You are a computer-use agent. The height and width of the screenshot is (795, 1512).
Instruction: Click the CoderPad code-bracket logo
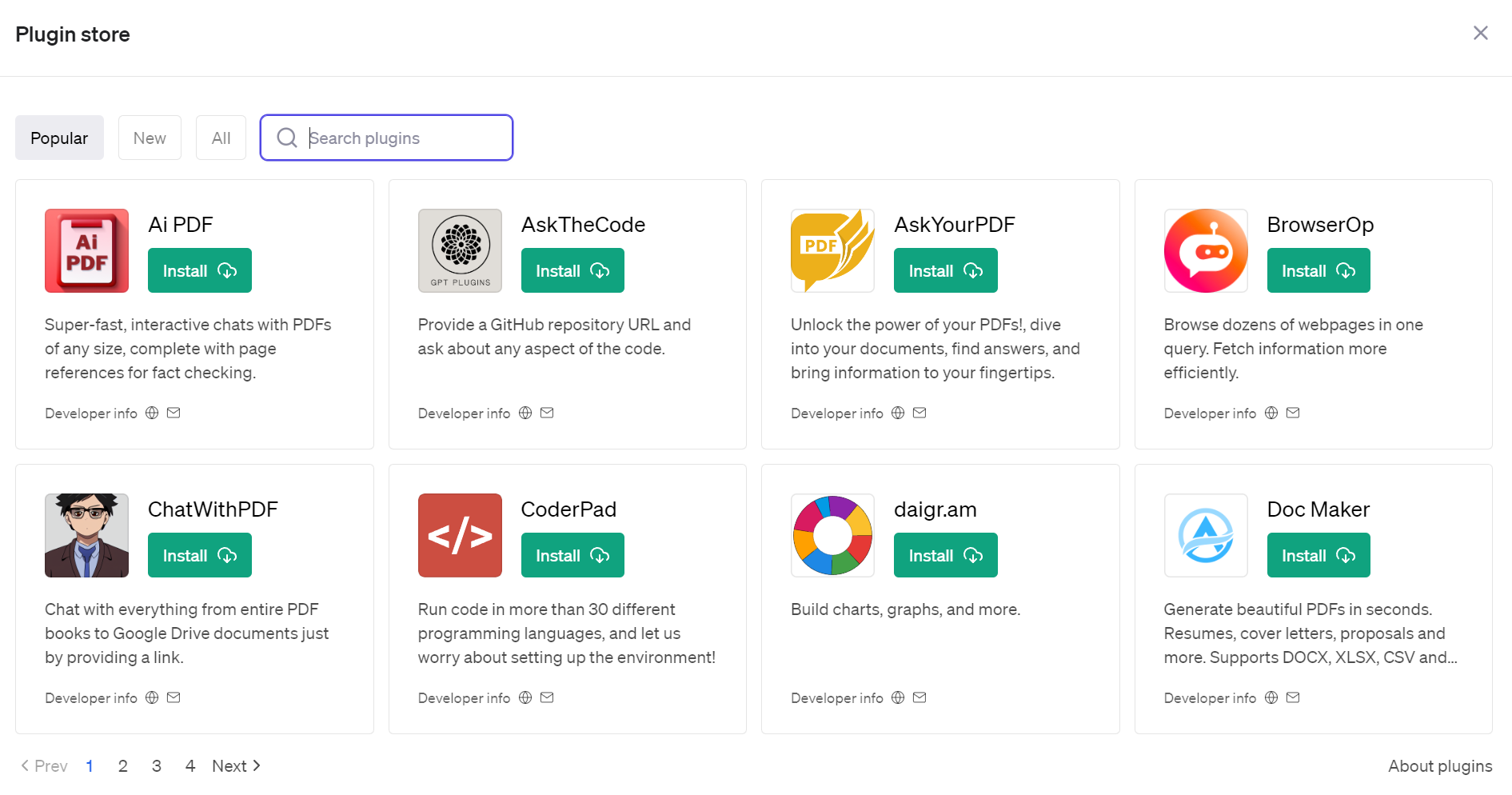[x=460, y=535]
